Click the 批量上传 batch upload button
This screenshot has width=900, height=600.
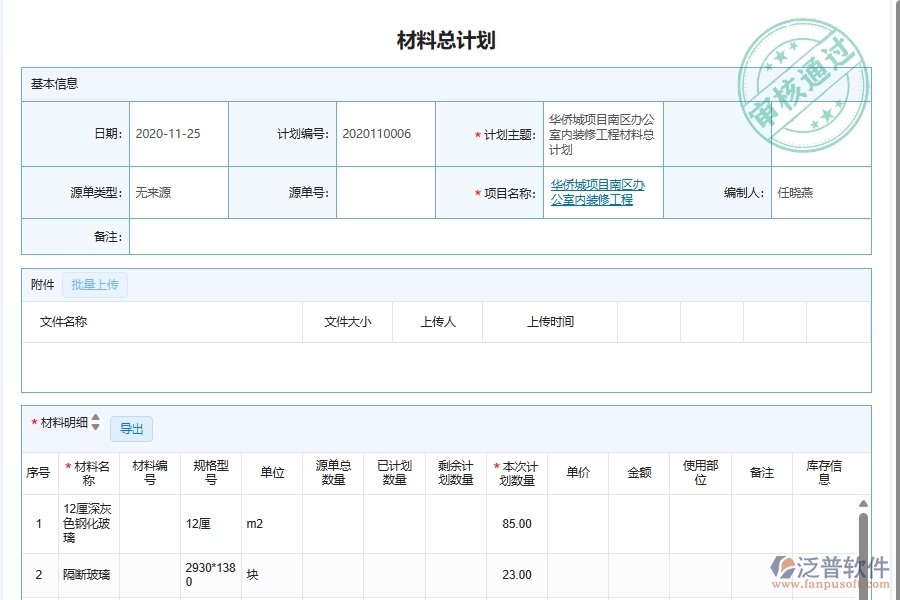[95, 284]
